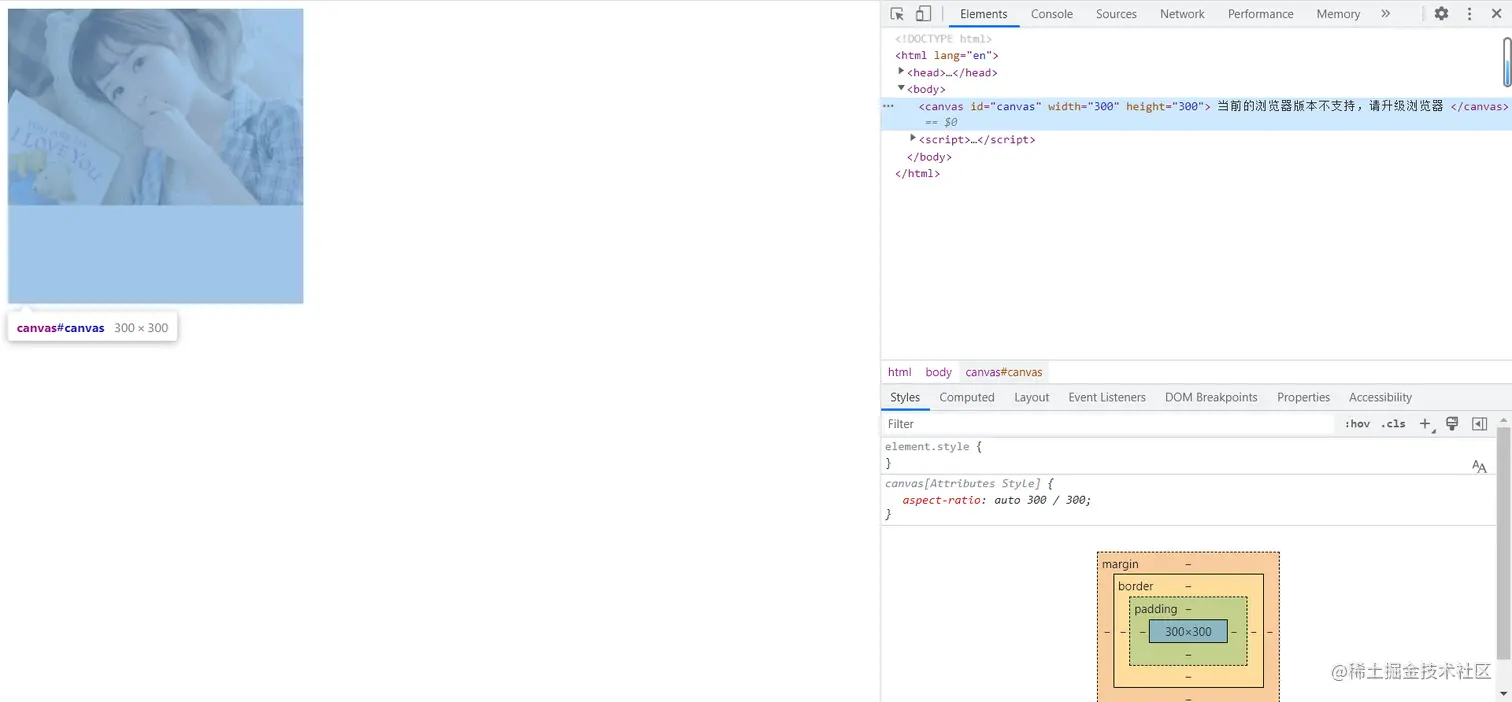Open the Memory tab
Image resolution: width=1512 pixels, height=702 pixels.
point(1338,14)
